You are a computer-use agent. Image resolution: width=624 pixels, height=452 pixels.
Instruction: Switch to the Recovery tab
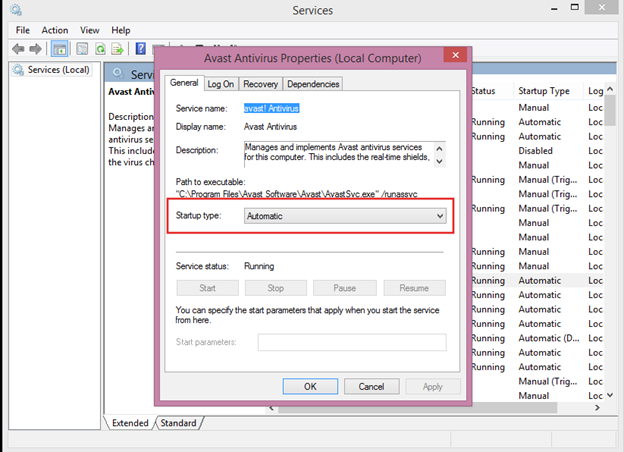click(x=261, y=84)
